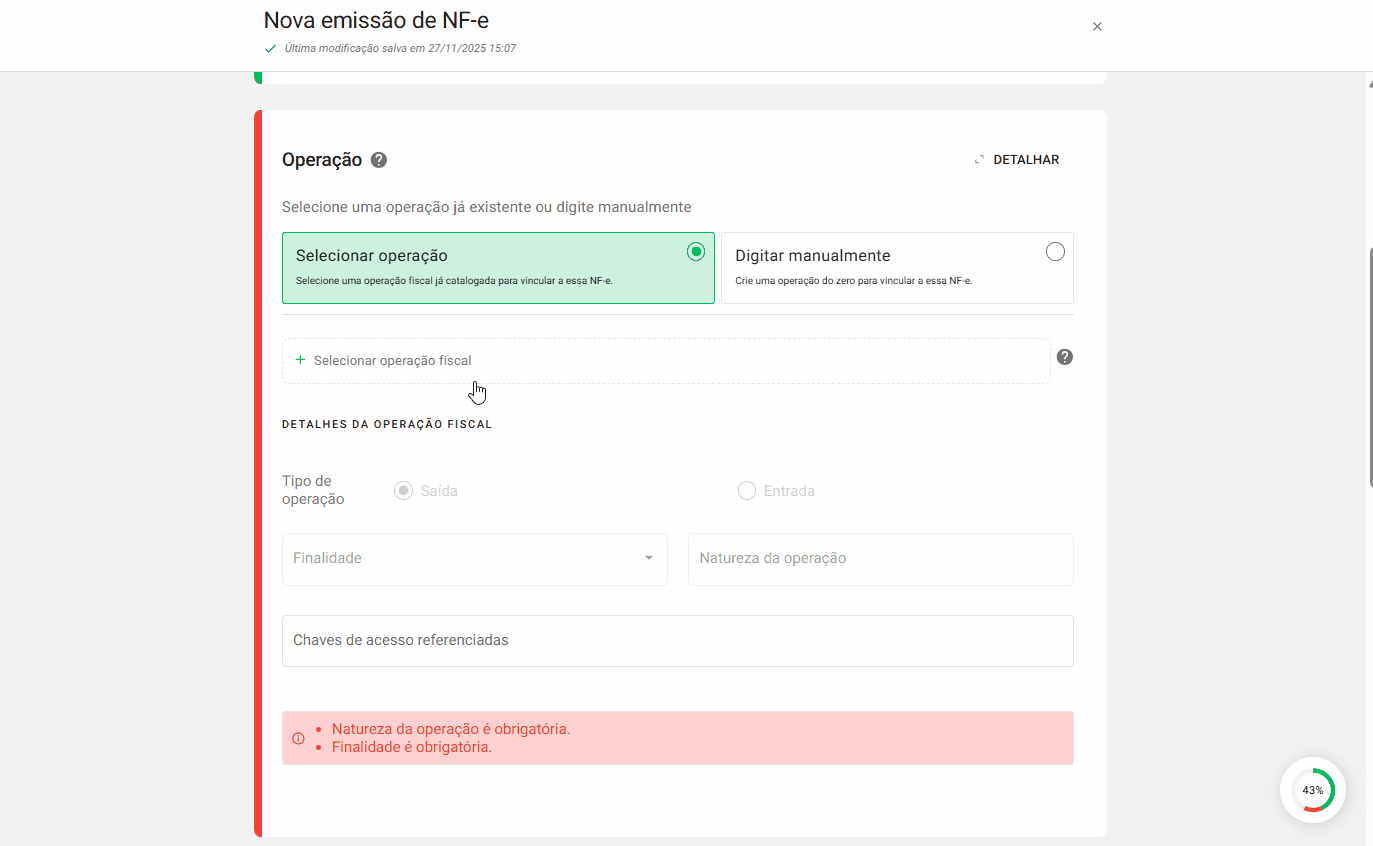Open the 43% completion progress circle
The width and height of the screenshot is (1373, 846).
(1313, 790)
